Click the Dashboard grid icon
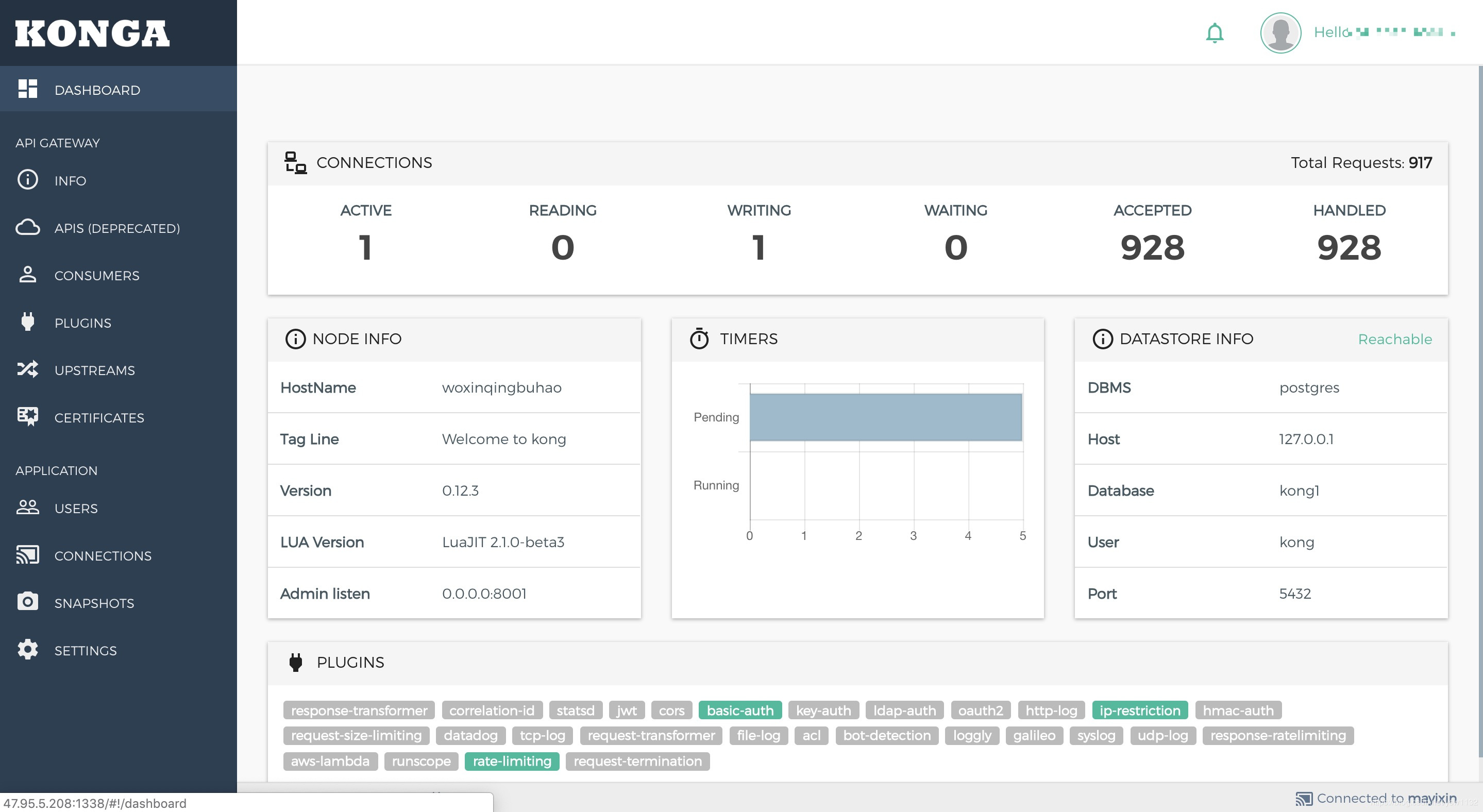 (x=28, y=89)
